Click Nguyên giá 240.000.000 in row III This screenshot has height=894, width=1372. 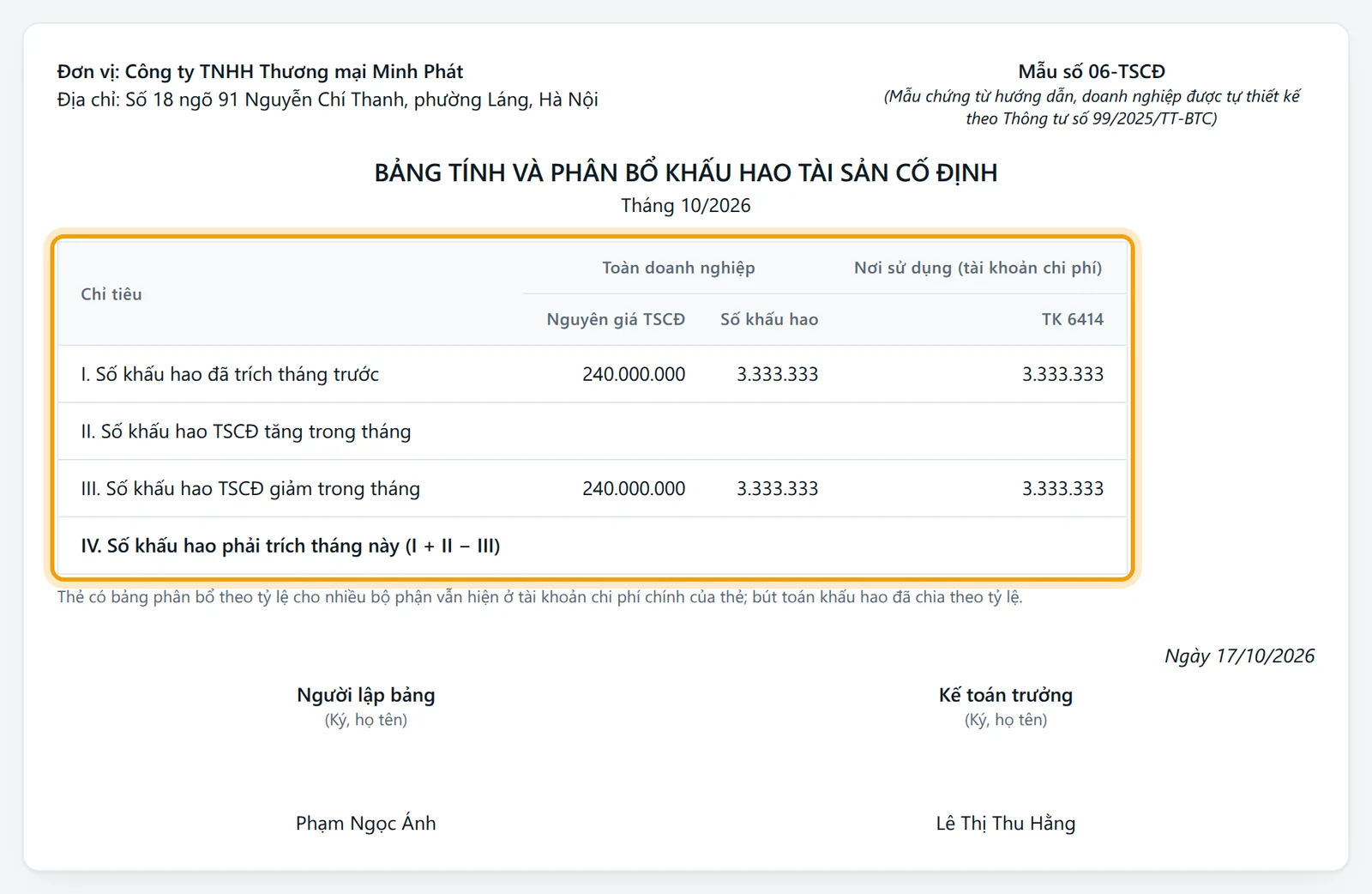634,488
